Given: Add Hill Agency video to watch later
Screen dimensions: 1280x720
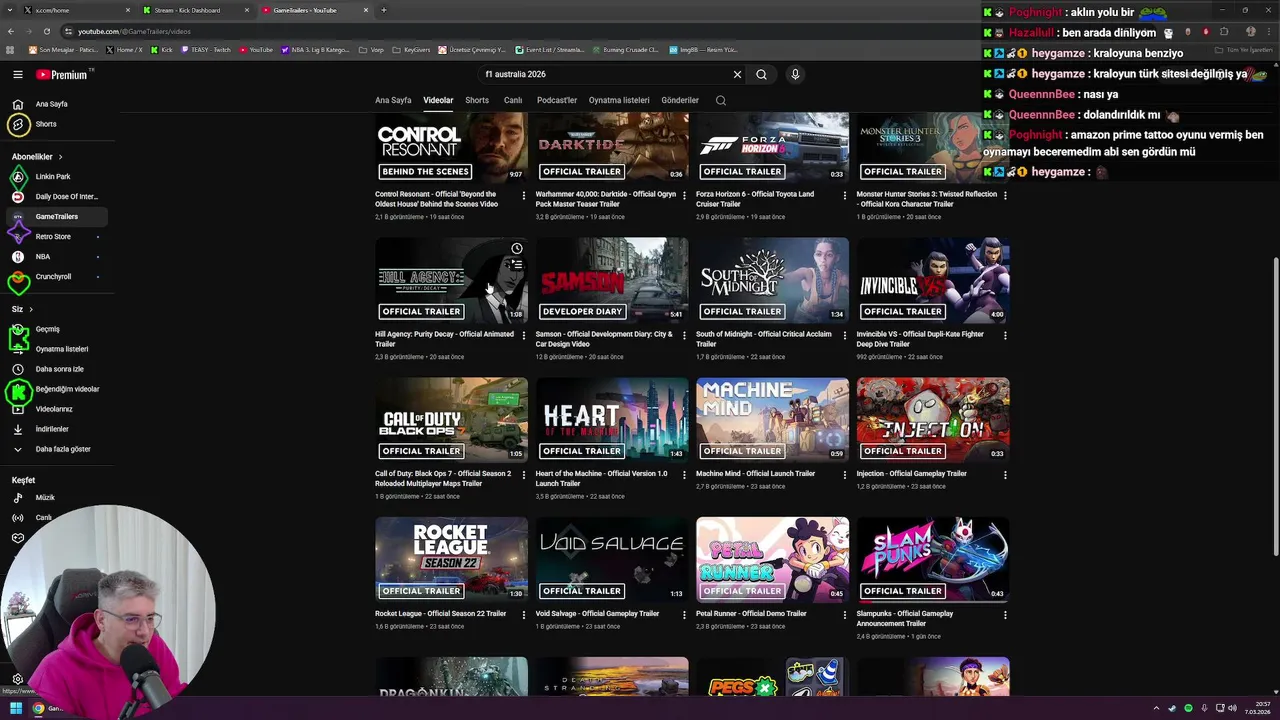Looking at the screenshot, I should point(517,248).
